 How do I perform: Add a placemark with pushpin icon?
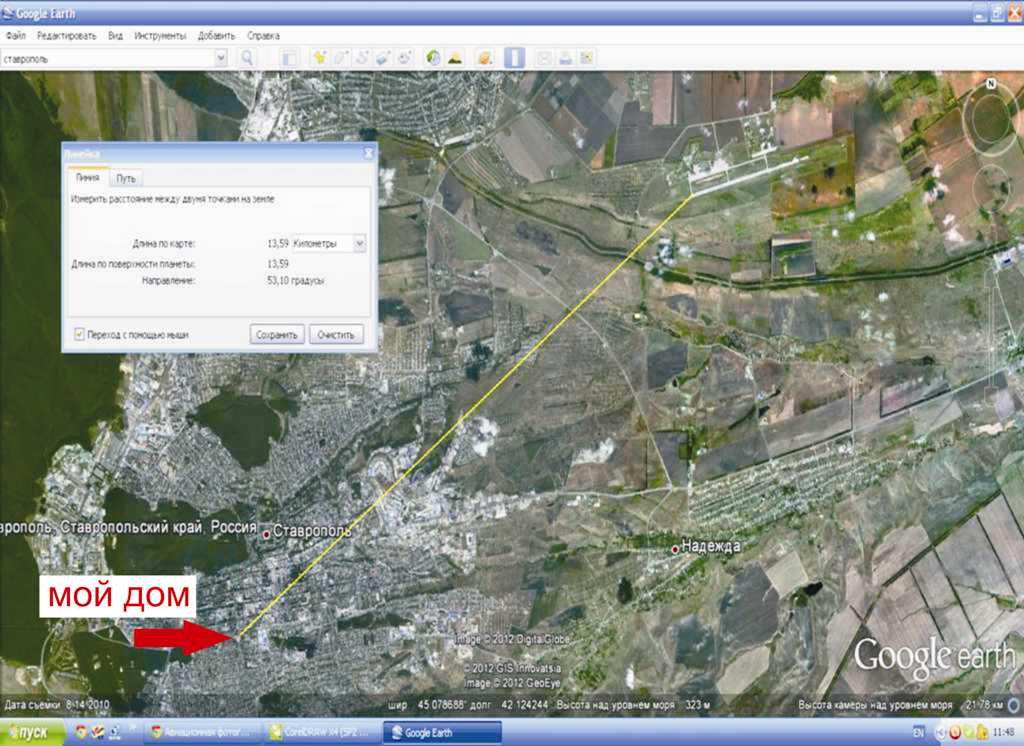(x=319, y=58)
